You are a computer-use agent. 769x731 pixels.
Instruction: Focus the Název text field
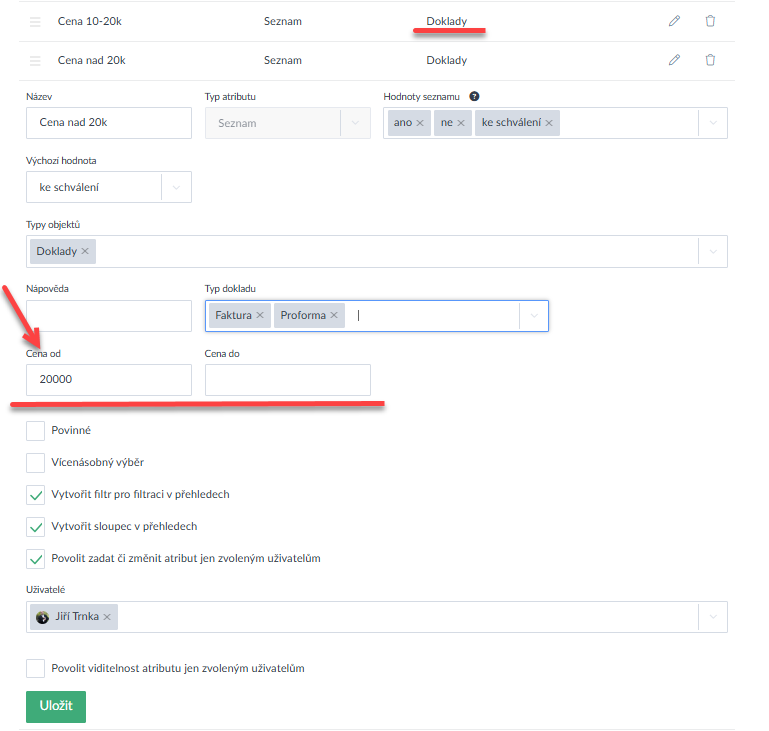pos(108,123)
